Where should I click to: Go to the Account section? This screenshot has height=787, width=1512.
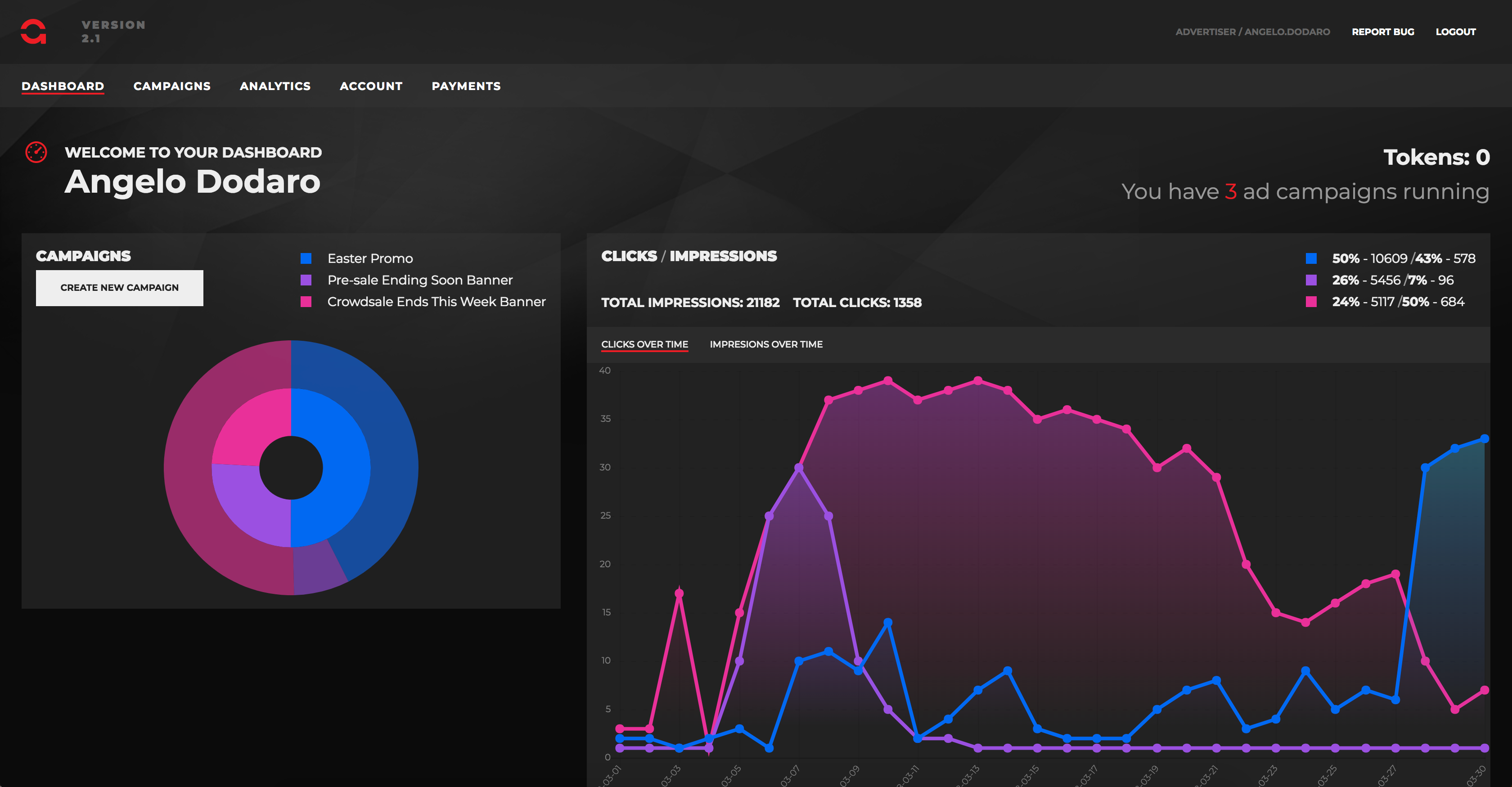pos(371,86)
